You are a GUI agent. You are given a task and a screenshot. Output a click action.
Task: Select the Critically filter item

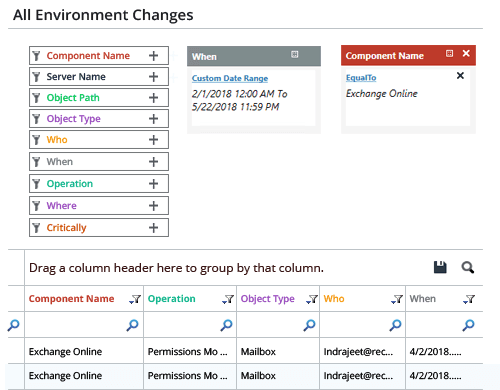pyautogui.click(x=99, y=228)
